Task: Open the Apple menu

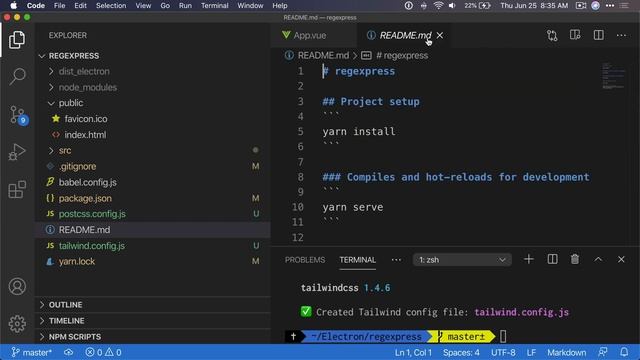Action: tap(13, 6)
